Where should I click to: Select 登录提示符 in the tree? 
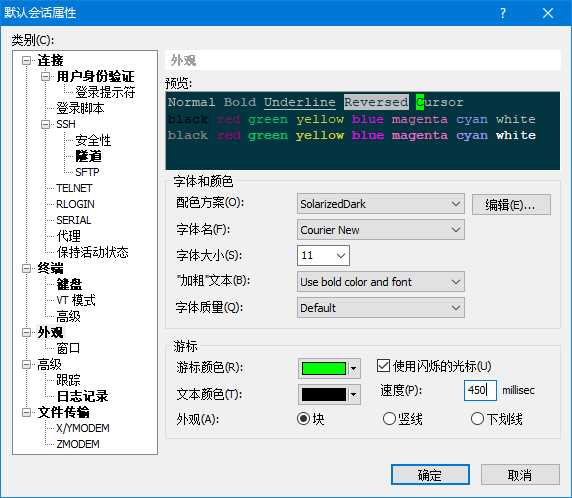(105, 92)
